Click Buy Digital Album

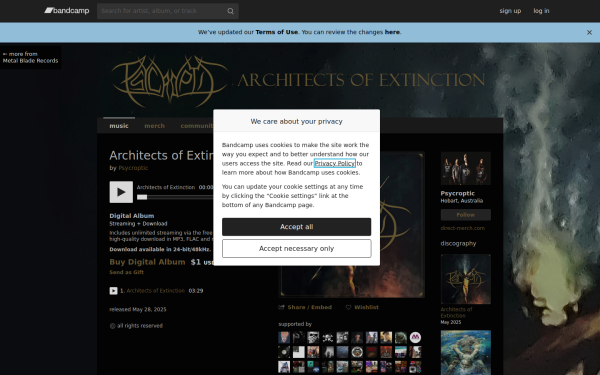[147, 262]
